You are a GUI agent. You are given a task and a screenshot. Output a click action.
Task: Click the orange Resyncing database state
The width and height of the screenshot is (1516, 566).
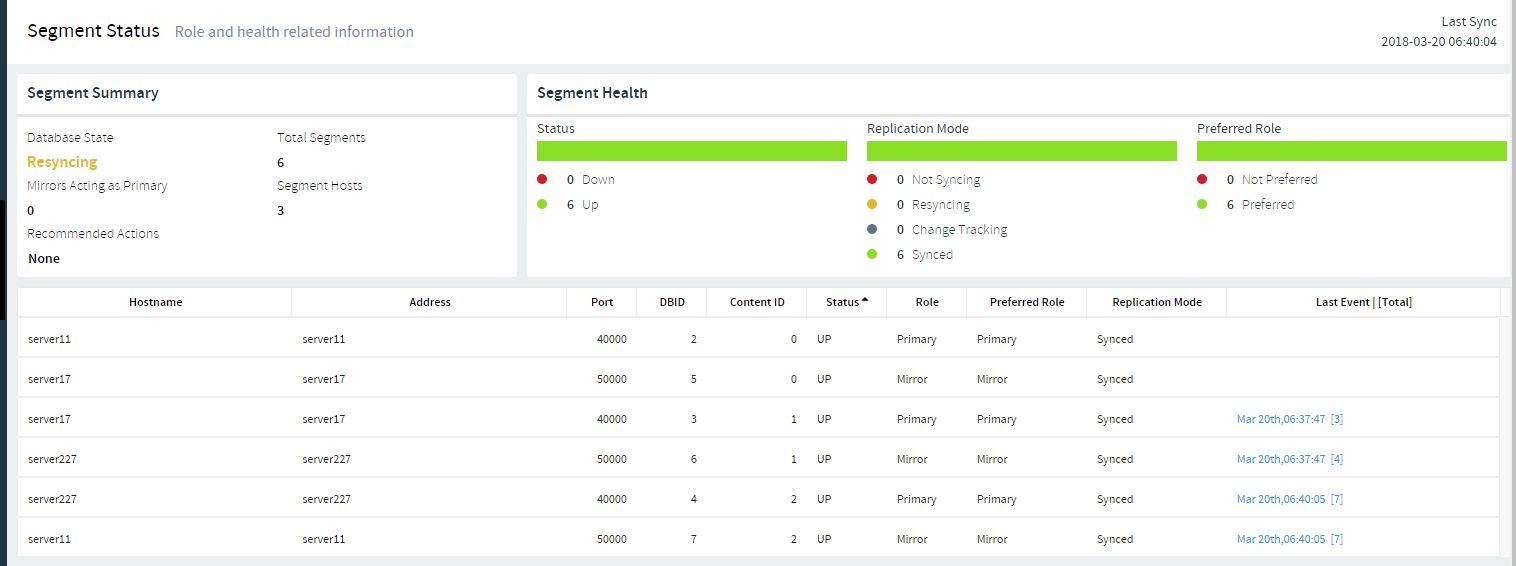(x=62, y=162)
